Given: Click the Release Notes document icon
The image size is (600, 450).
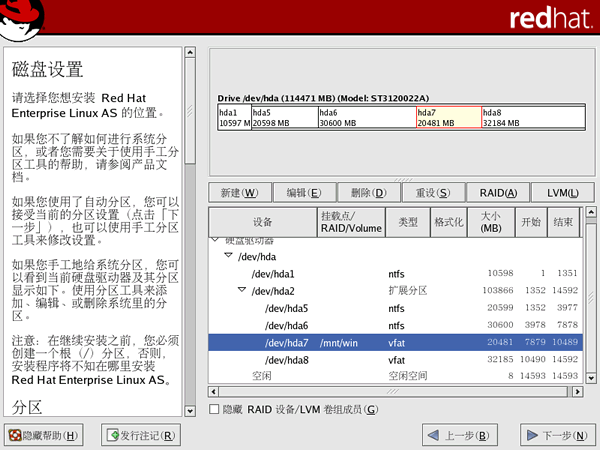Looking at the screenshot, I should click(113, 435).
